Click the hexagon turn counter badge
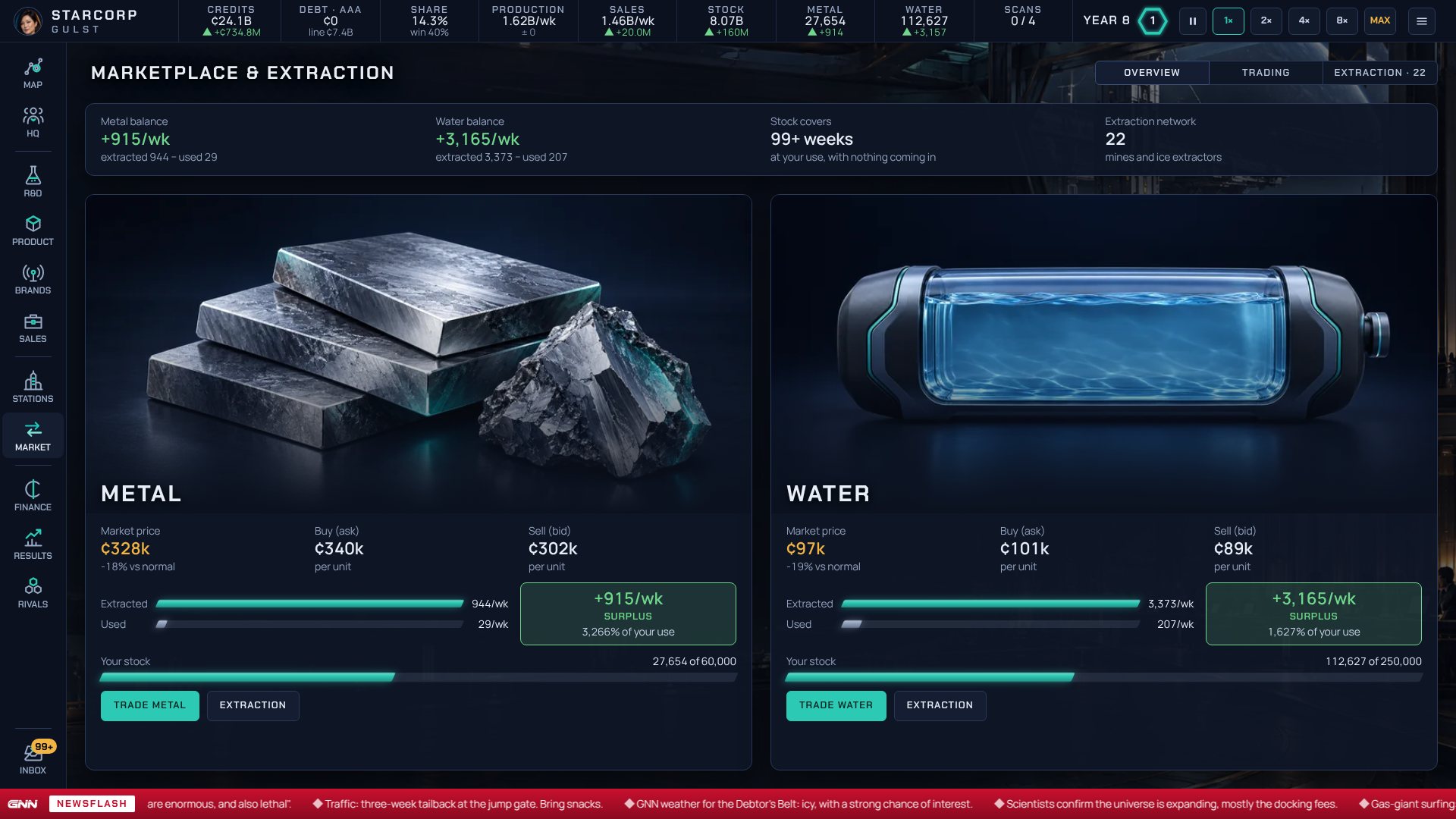Viewport: 1456px width, 819px height. [x=1152, y=21]
